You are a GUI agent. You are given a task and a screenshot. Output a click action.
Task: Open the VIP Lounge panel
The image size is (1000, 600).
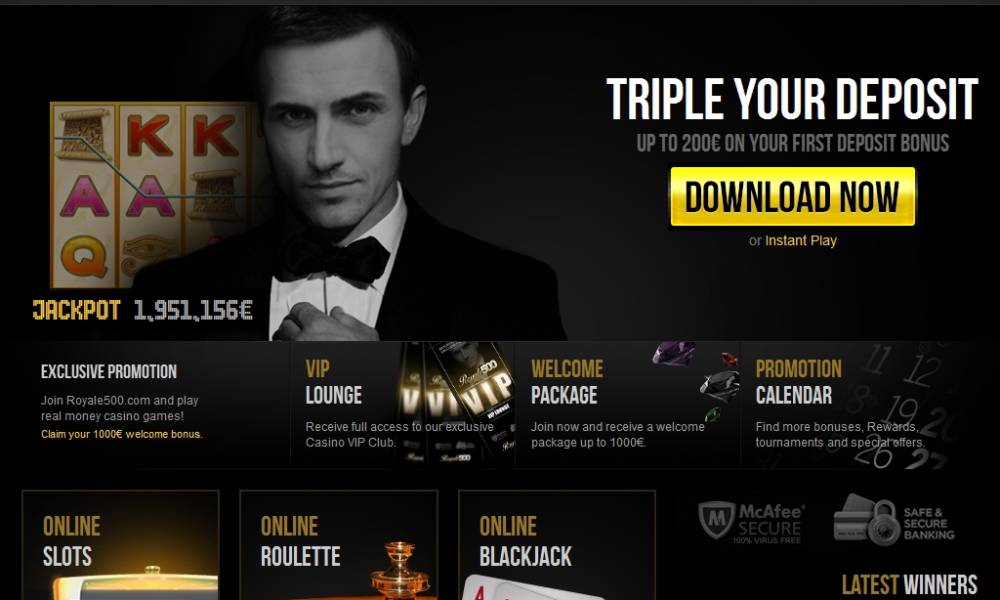tap(402, 406)
